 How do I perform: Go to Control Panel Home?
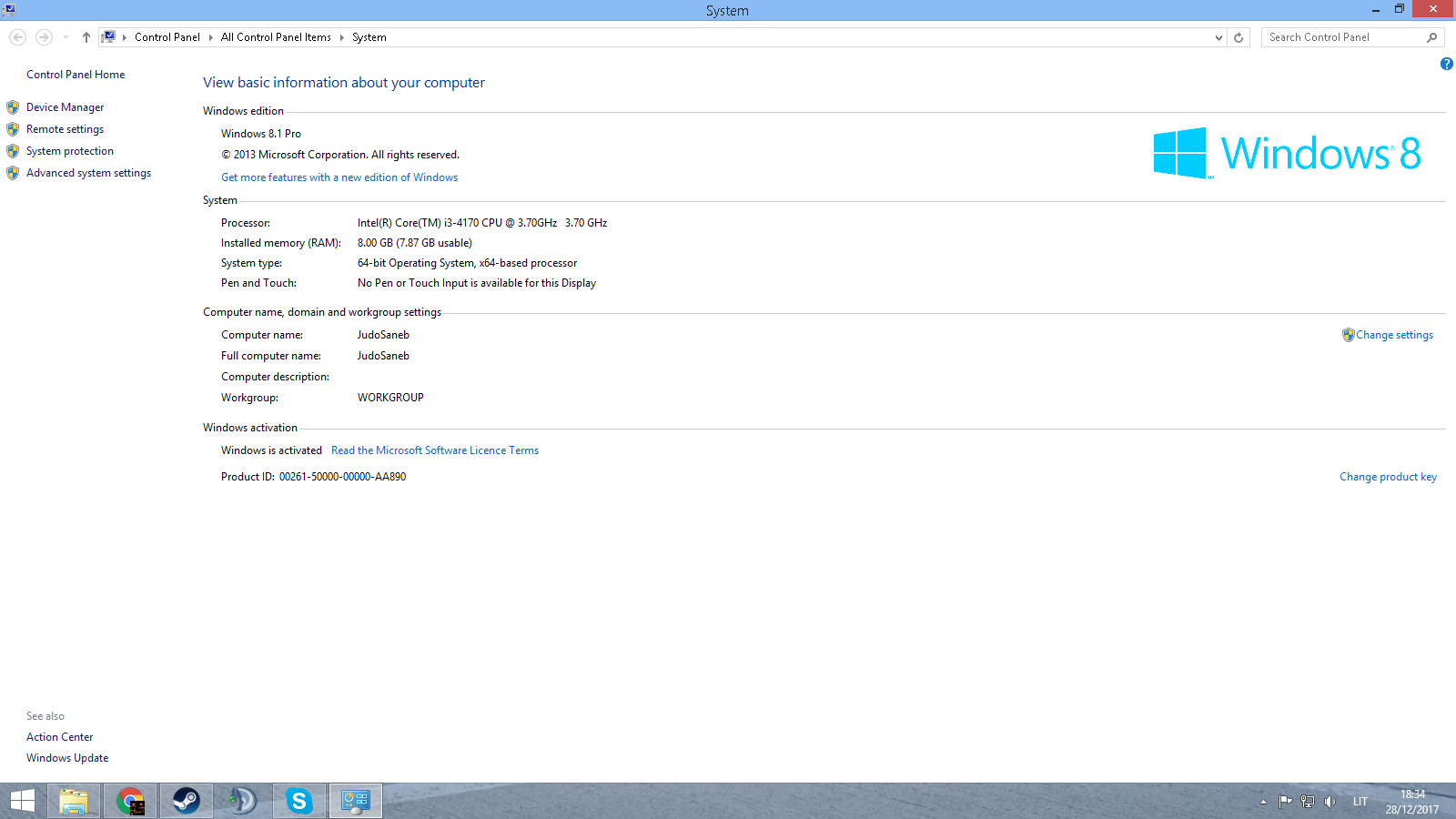76,75
